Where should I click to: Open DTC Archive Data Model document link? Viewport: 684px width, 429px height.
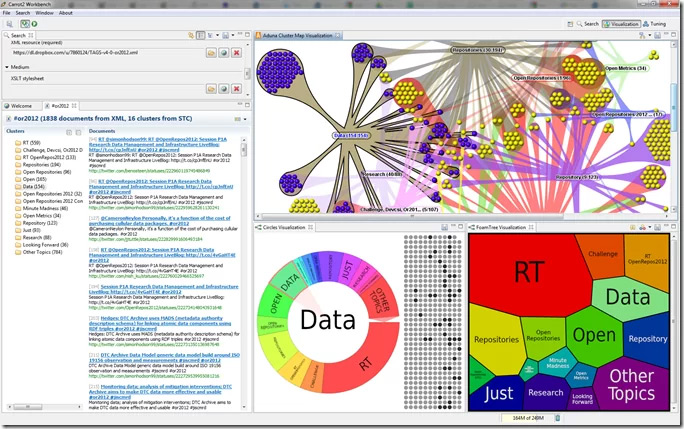(x=164, y=358)
